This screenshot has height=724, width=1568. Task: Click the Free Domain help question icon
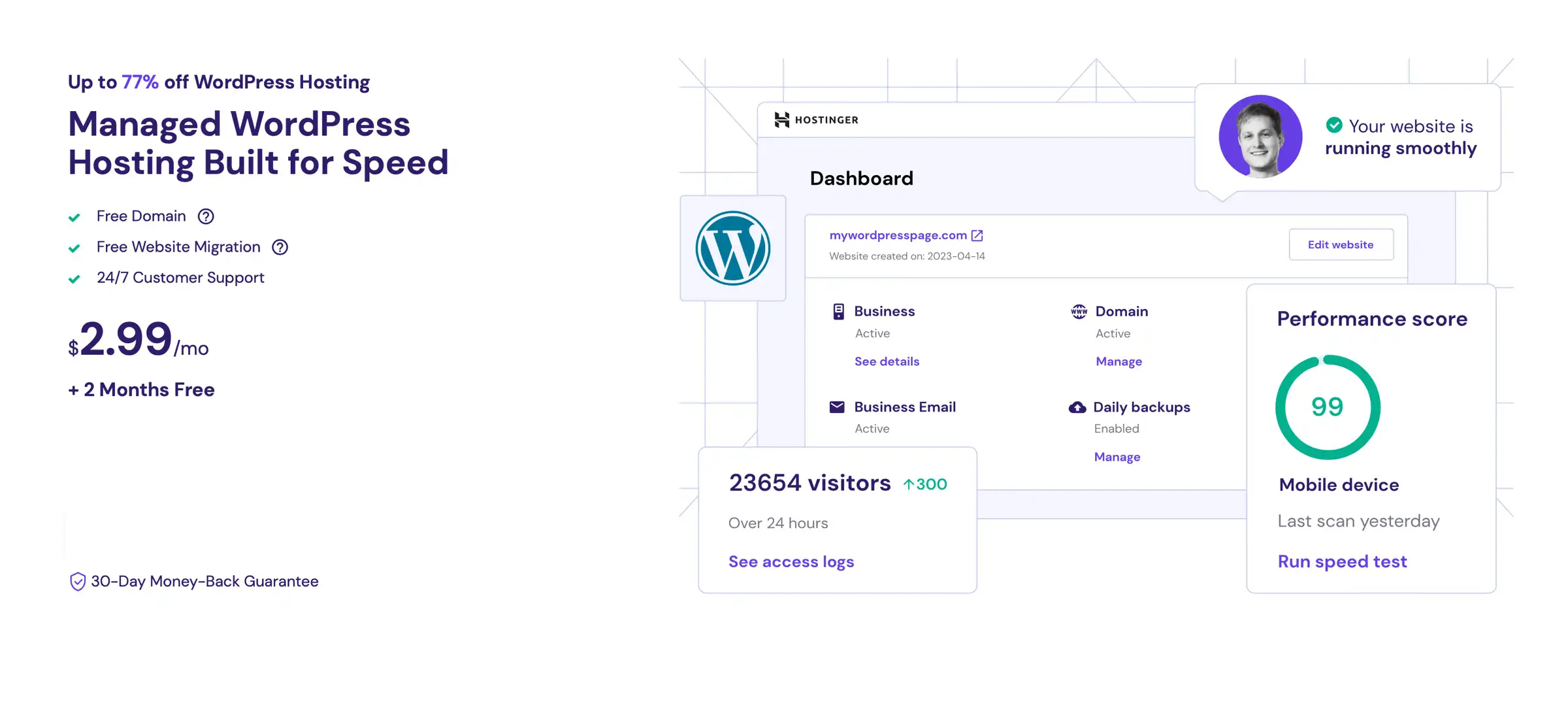coord(206,216)
